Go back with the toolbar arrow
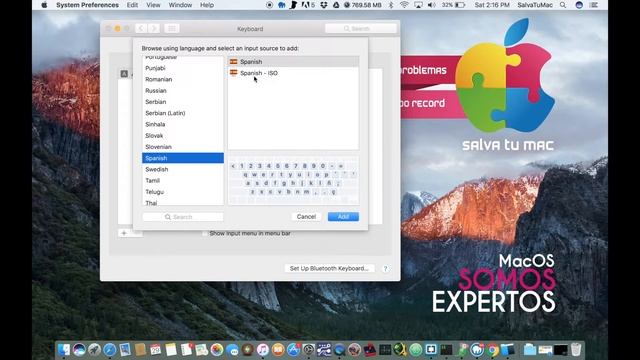The height and width of the screenshot is (360, 640). pyautogui.click(x=141, y=29)
